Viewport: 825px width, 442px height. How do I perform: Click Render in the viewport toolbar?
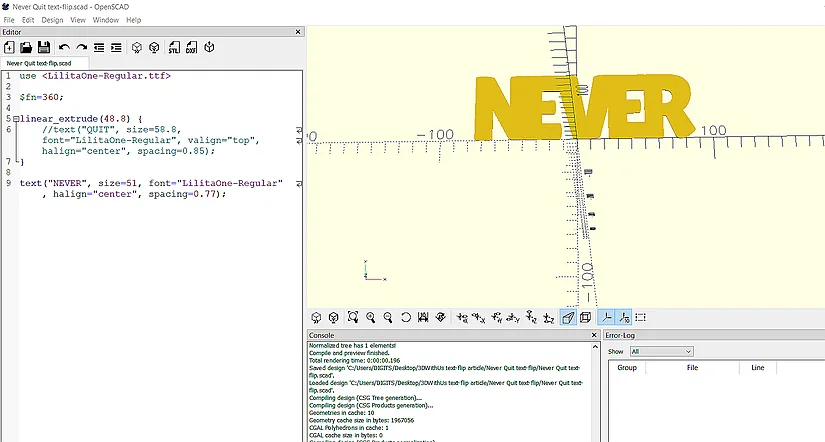click(334, 317)
